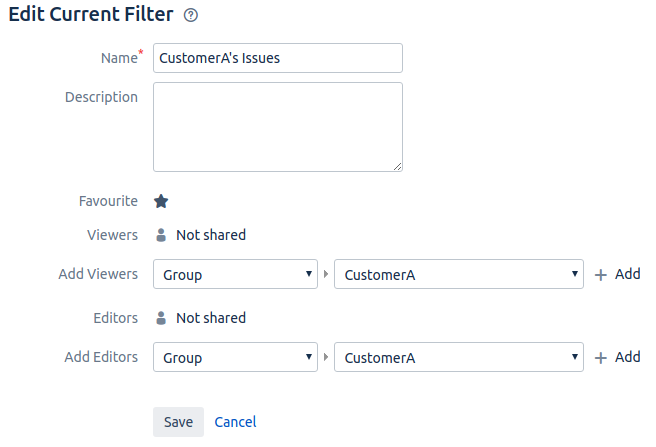
Task: Expand the CustomerA dropdown for Add Editors
Action: 458,358
